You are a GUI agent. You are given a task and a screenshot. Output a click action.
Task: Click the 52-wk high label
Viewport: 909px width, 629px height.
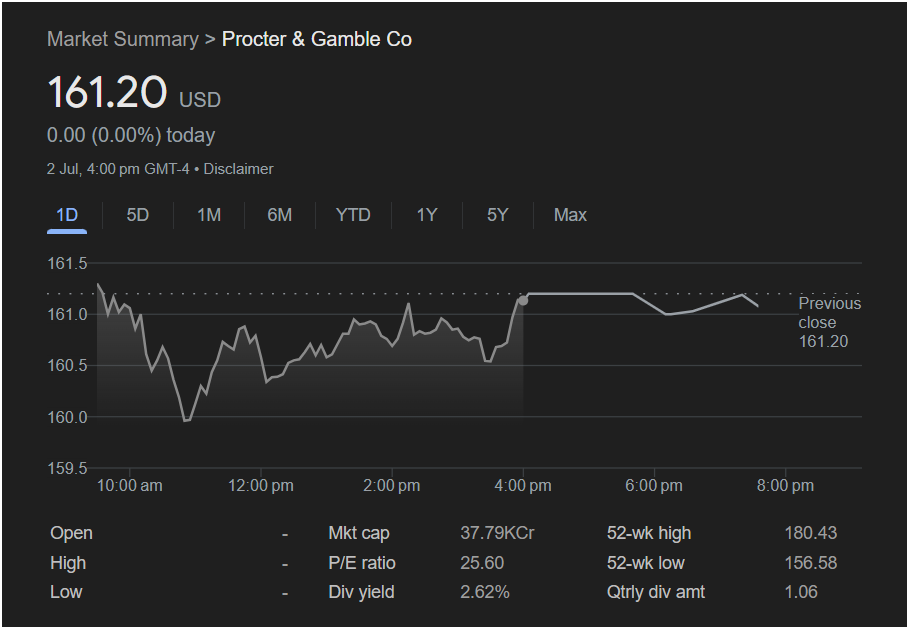(649, 533)
